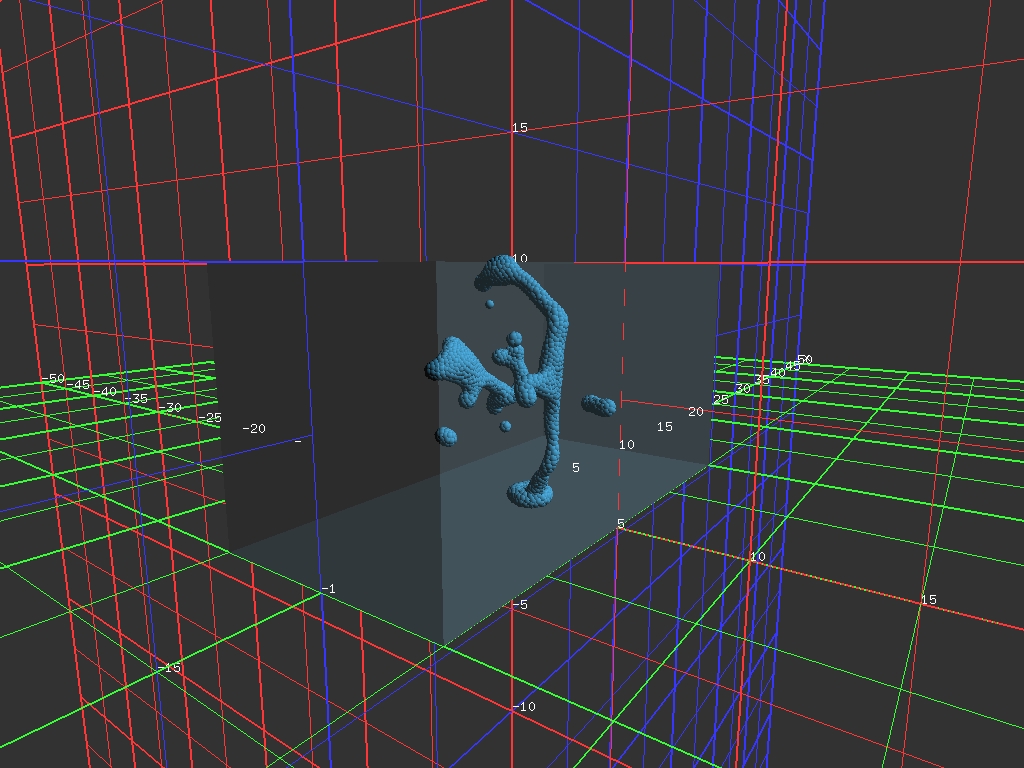Viewport: 1024px width, 768px height.
Task: Select the -25 axis label
Action: [x=210, y=417]
